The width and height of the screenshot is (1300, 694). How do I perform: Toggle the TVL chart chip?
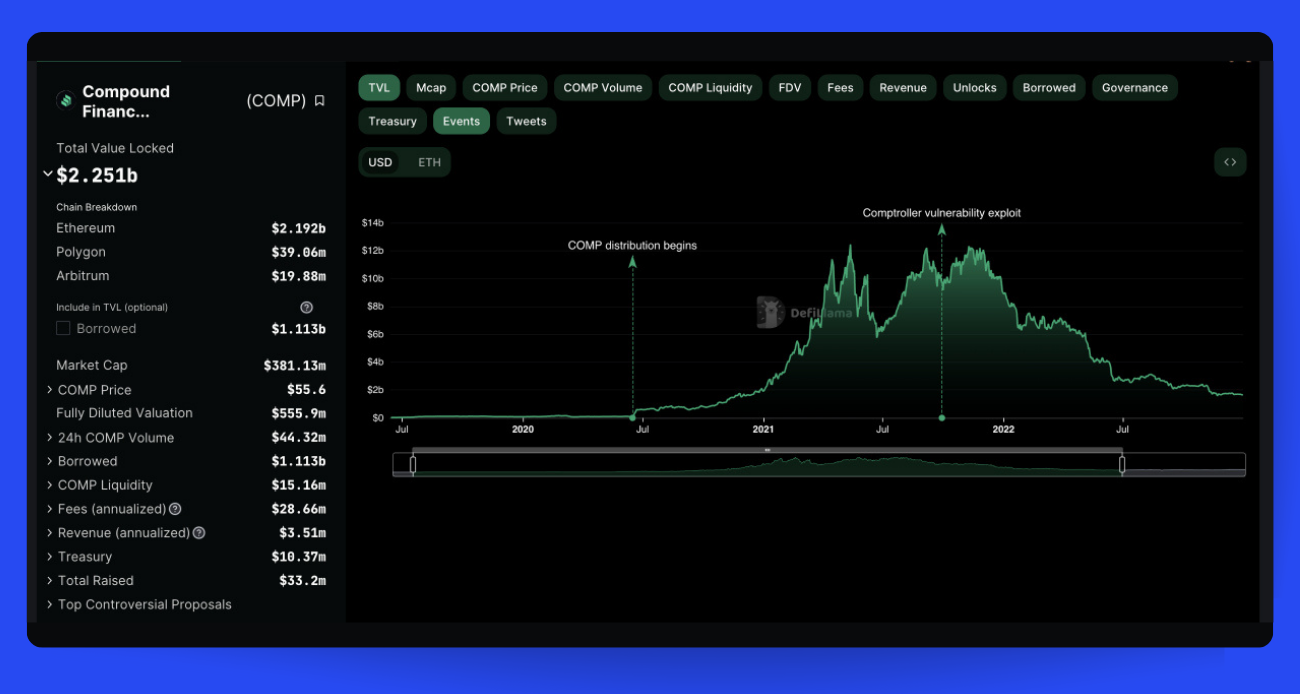pyautogui.click(x=379, y=88)
